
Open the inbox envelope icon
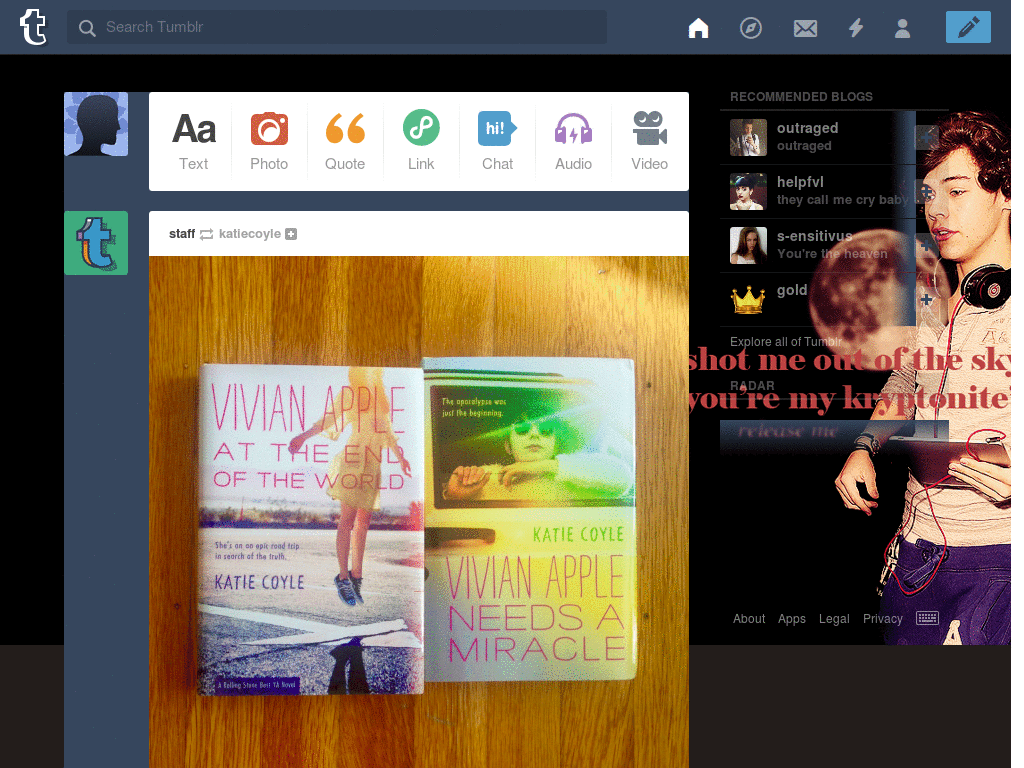tap(805, 28)
